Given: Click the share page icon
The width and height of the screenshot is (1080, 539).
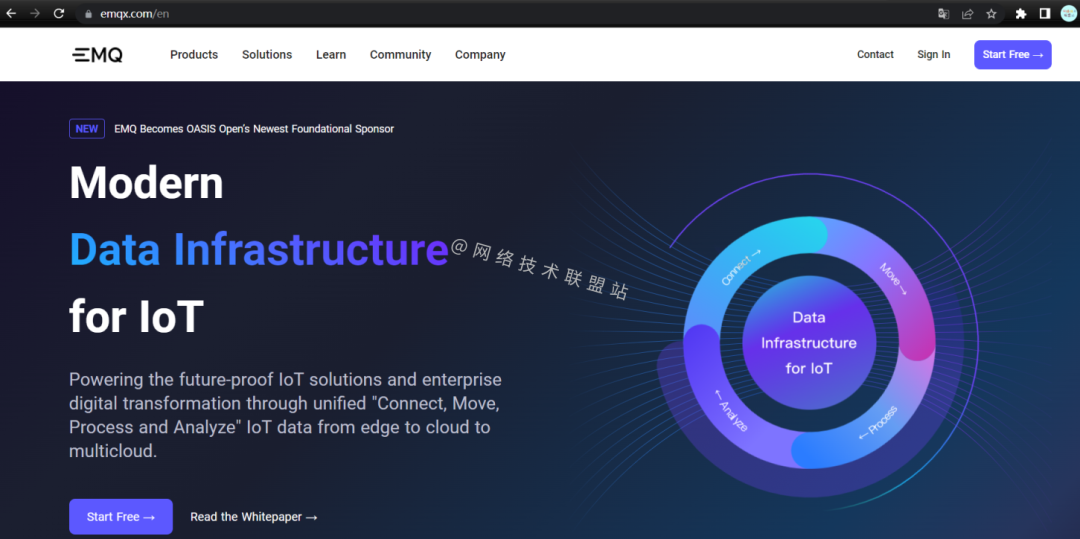Looking at the screenshot, I should 967,13.
